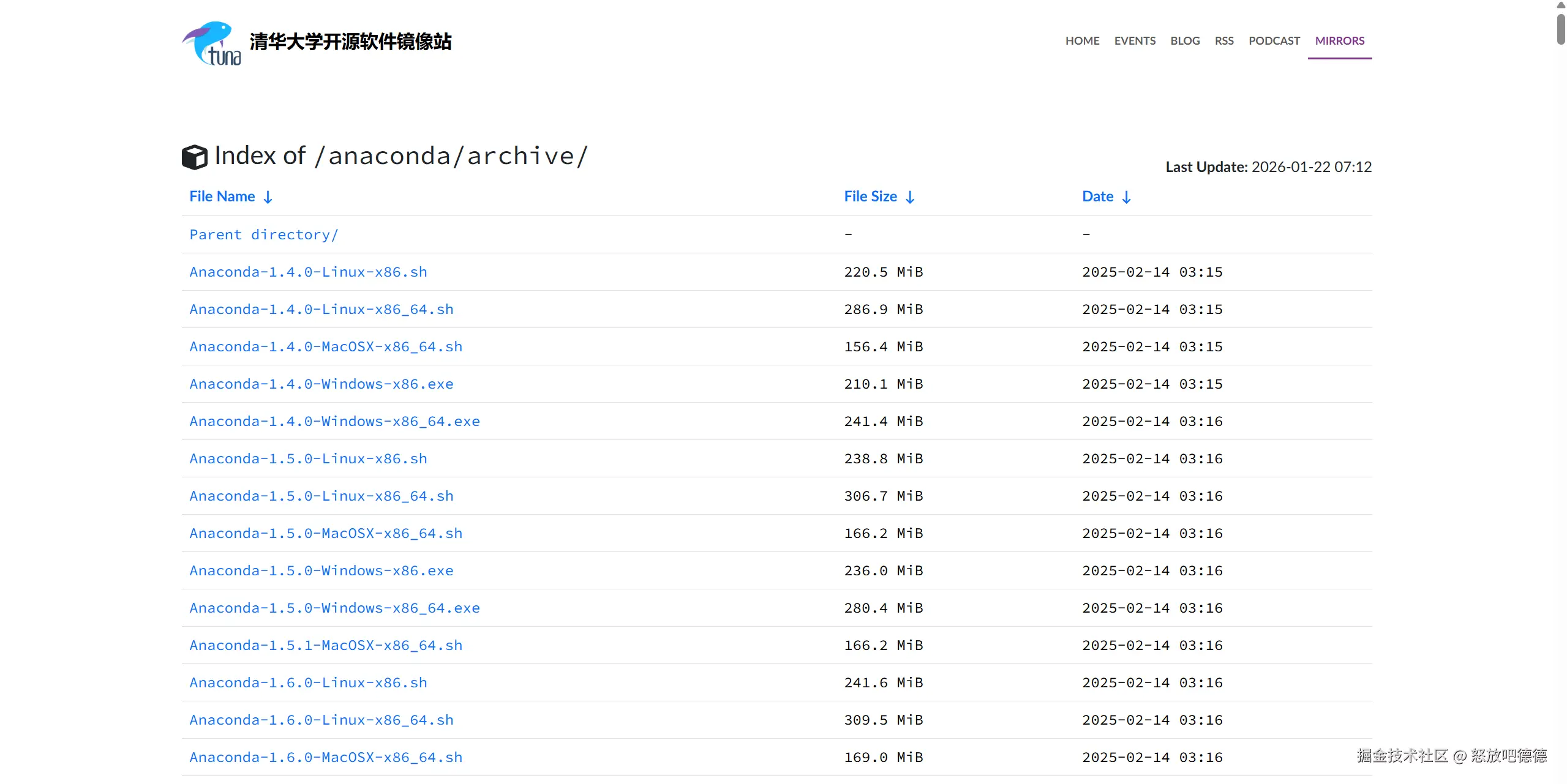Screen dimensions: 1567x784
Task: Click the site title 清华大学开源软件镜像站
Action: [350, 42]
